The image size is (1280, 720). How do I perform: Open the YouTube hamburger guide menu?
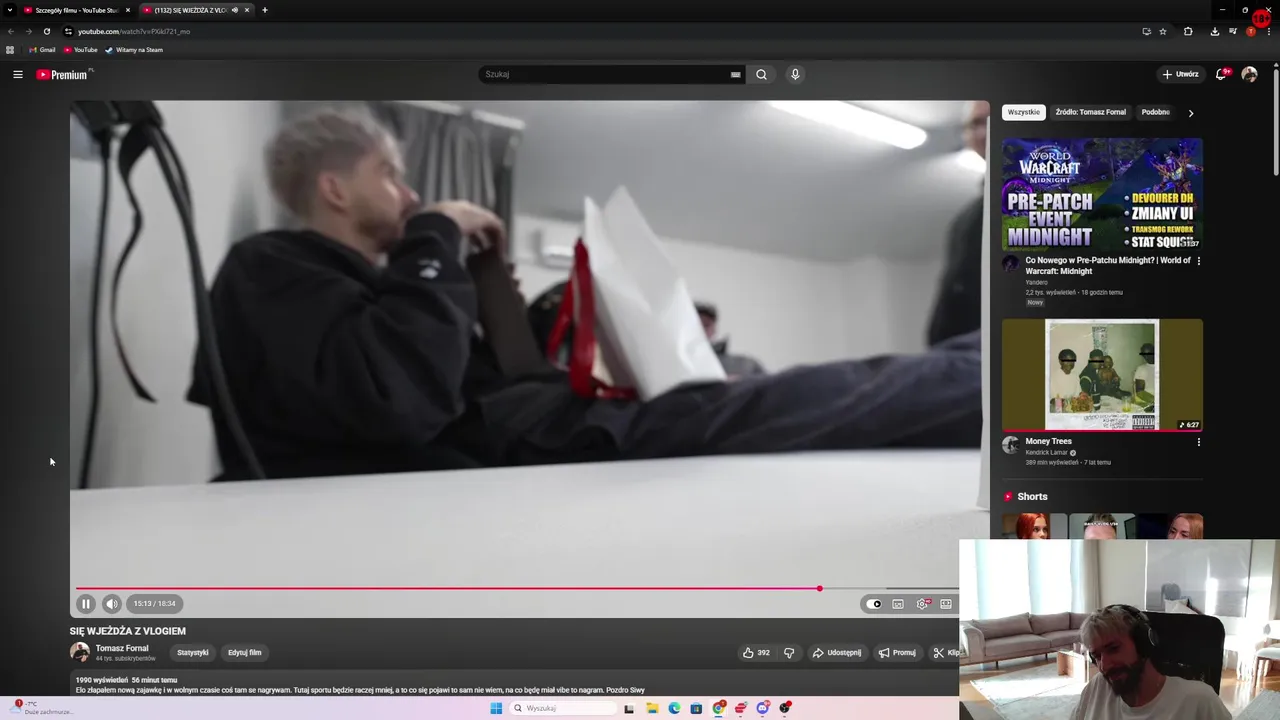point(17,74)
